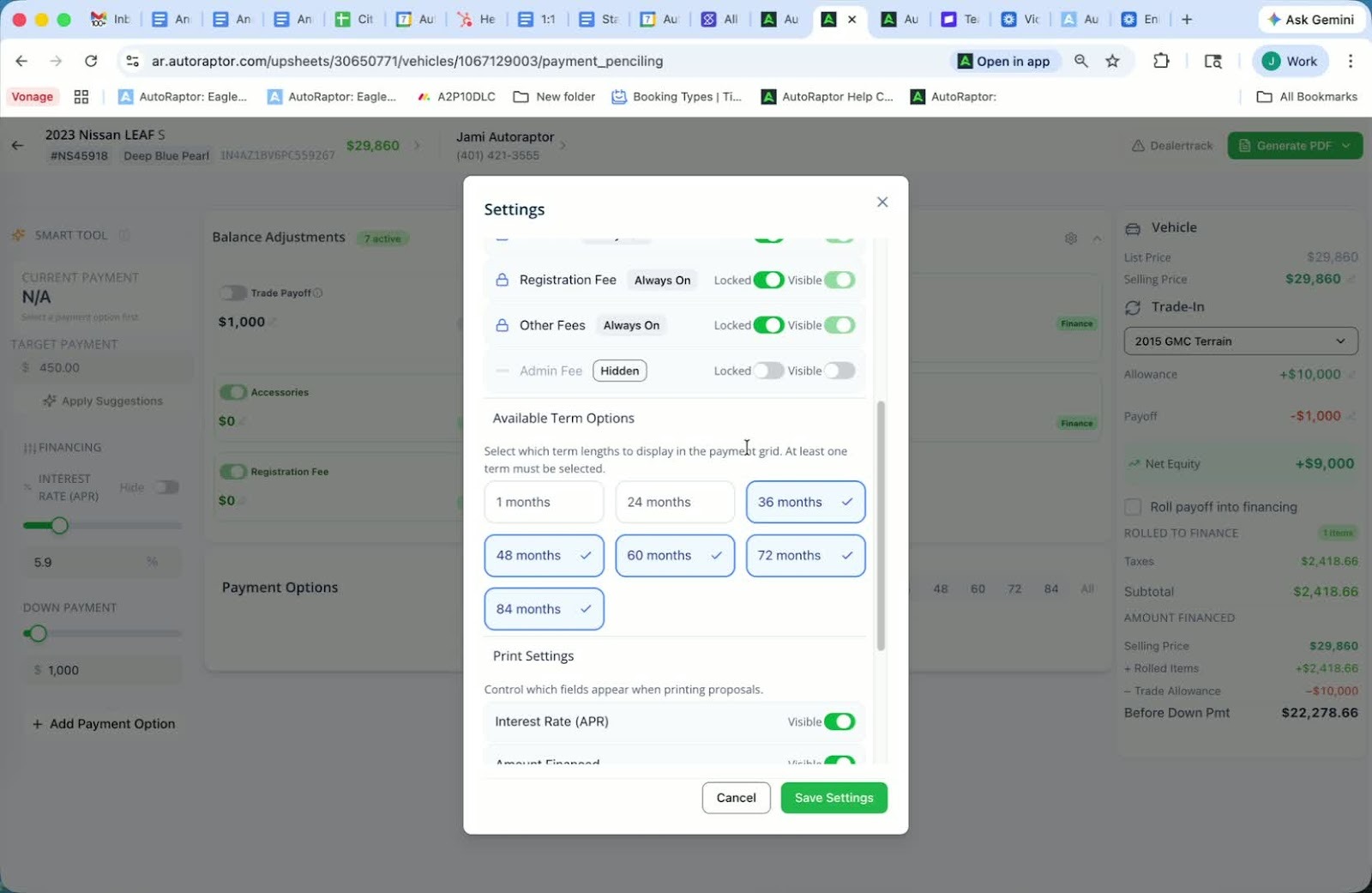The height and width of the screenshot is (893, 1372).
Task: Click the lock icon beside Other Fees
Action: (502, 326)
